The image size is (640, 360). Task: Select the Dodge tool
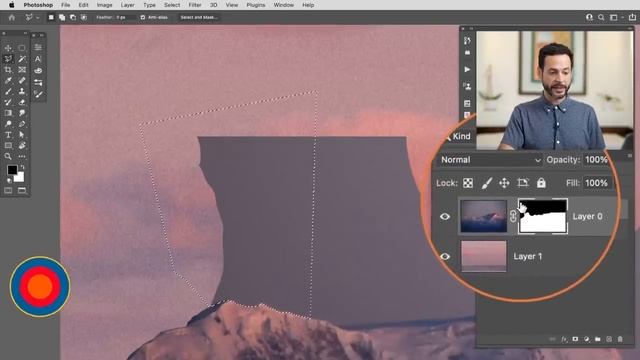tap(8, 124)
